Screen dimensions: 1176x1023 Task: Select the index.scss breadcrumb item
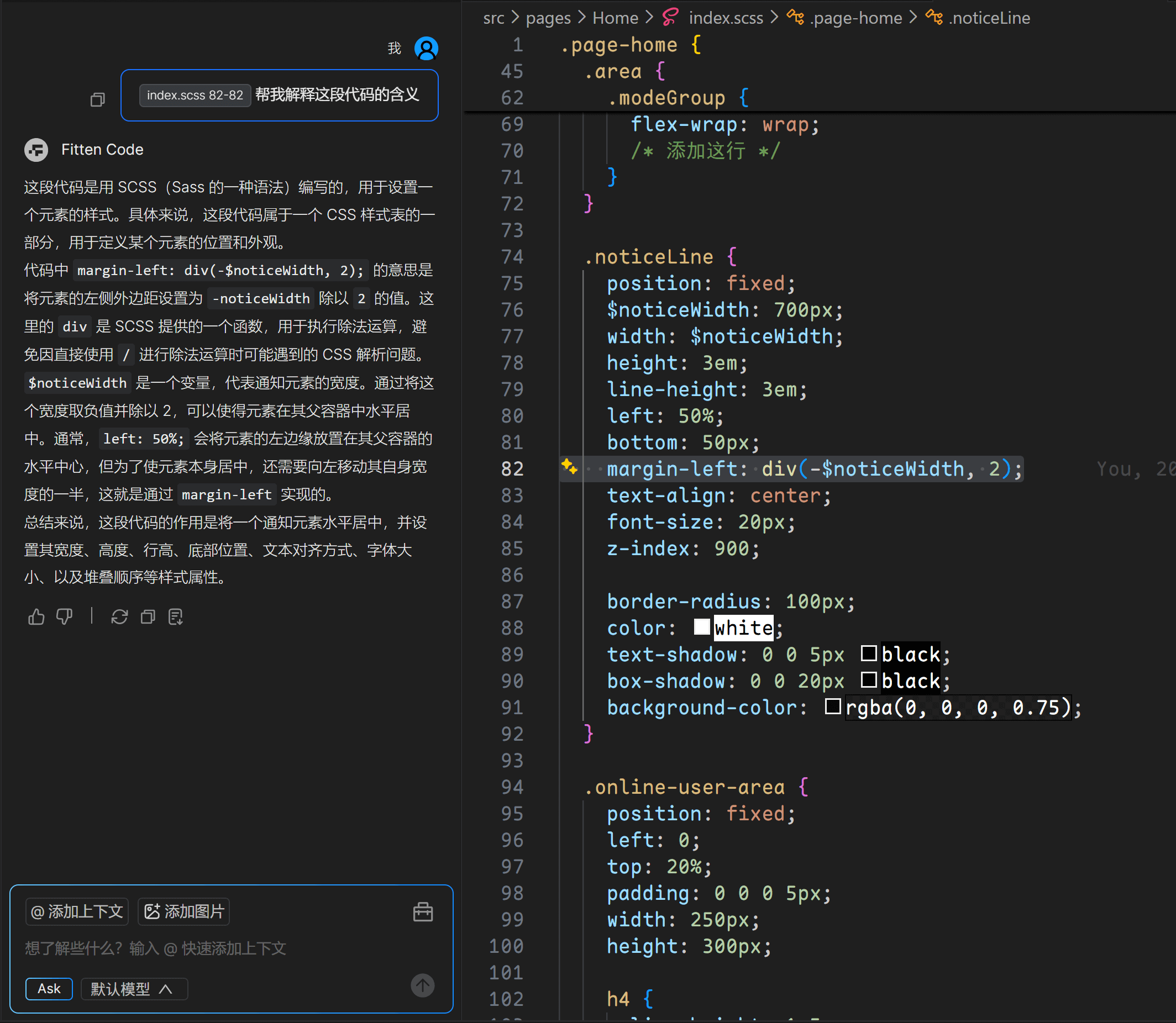pos(726,18)
